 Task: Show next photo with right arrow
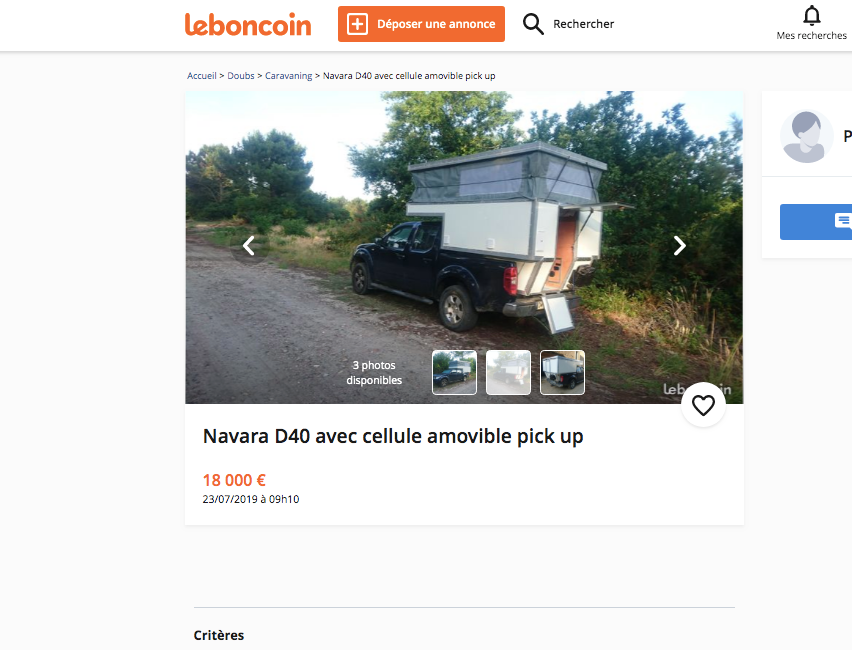click(x=679, y=246)
